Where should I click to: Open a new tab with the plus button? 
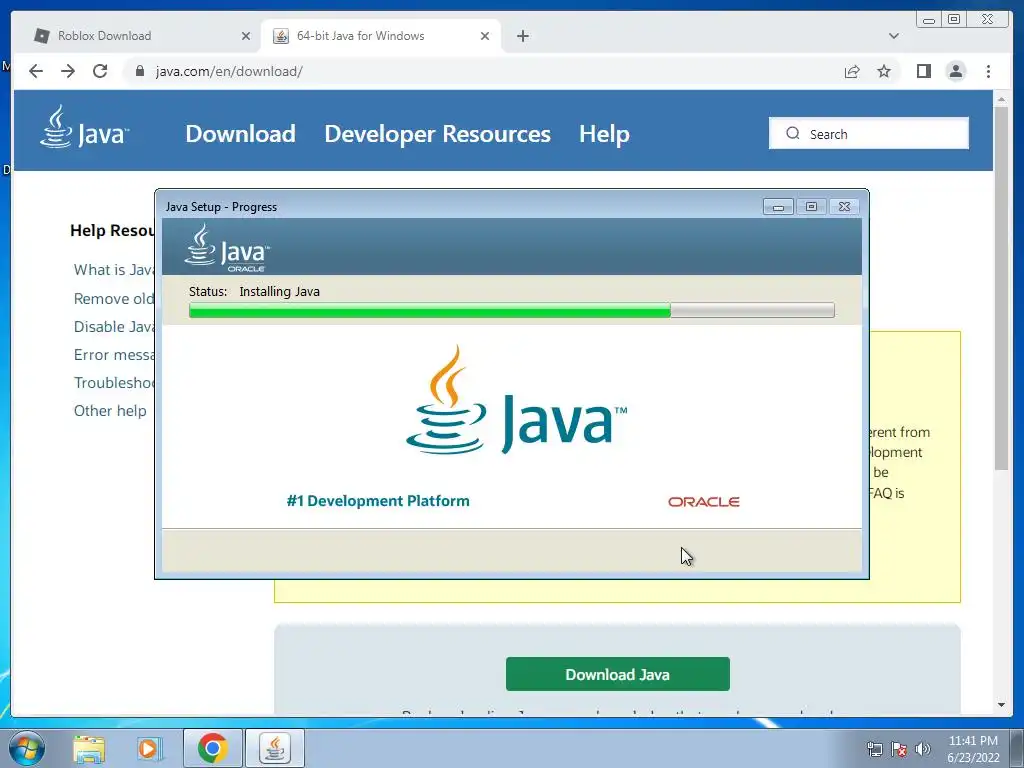[x=522, y=36]
